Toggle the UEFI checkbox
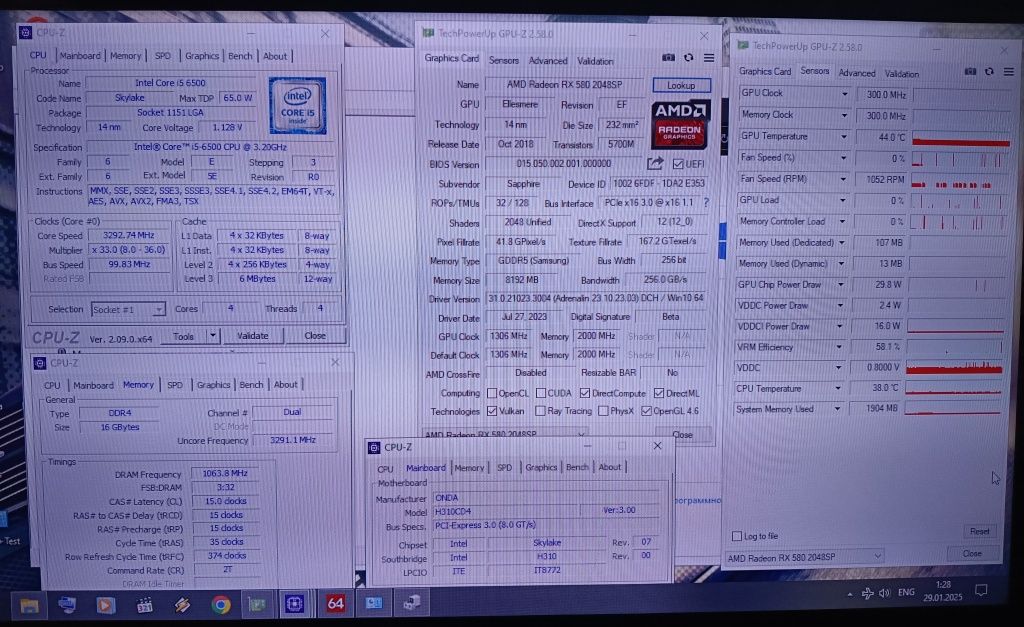 [678, 164]
